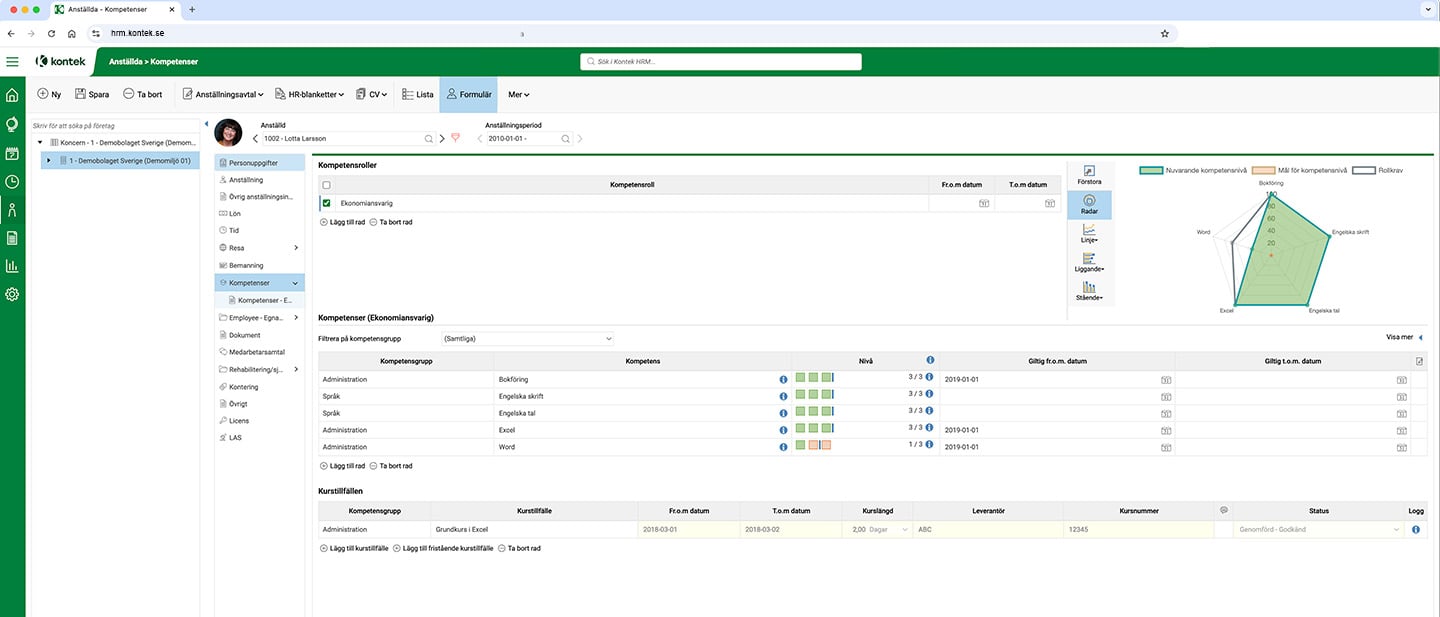Open the lightbulb icon in sidebar
The image size is (1440, 617).
coord(12,125)
